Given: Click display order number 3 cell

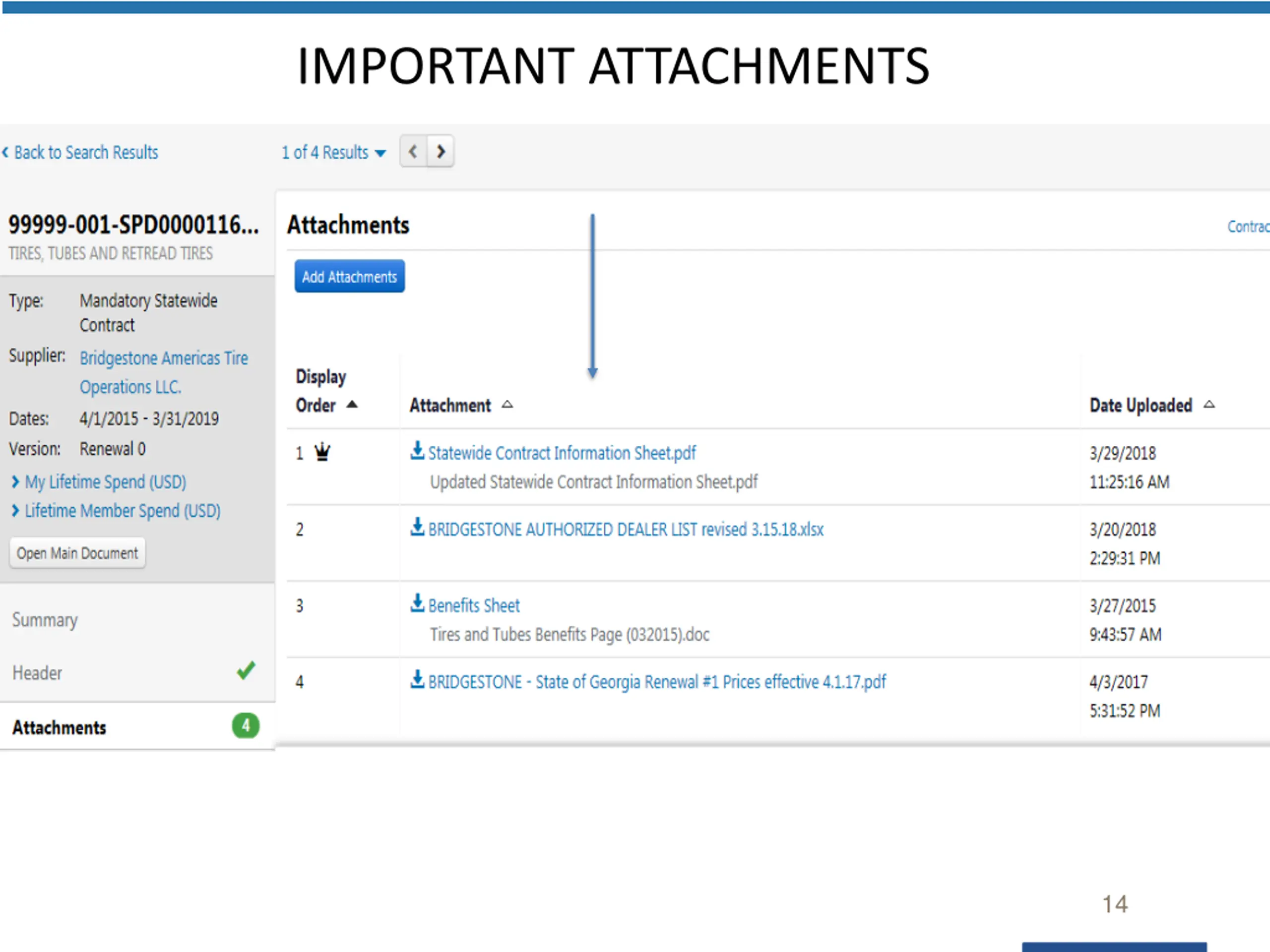Looking at the screenshot, I should pos(300,606).
